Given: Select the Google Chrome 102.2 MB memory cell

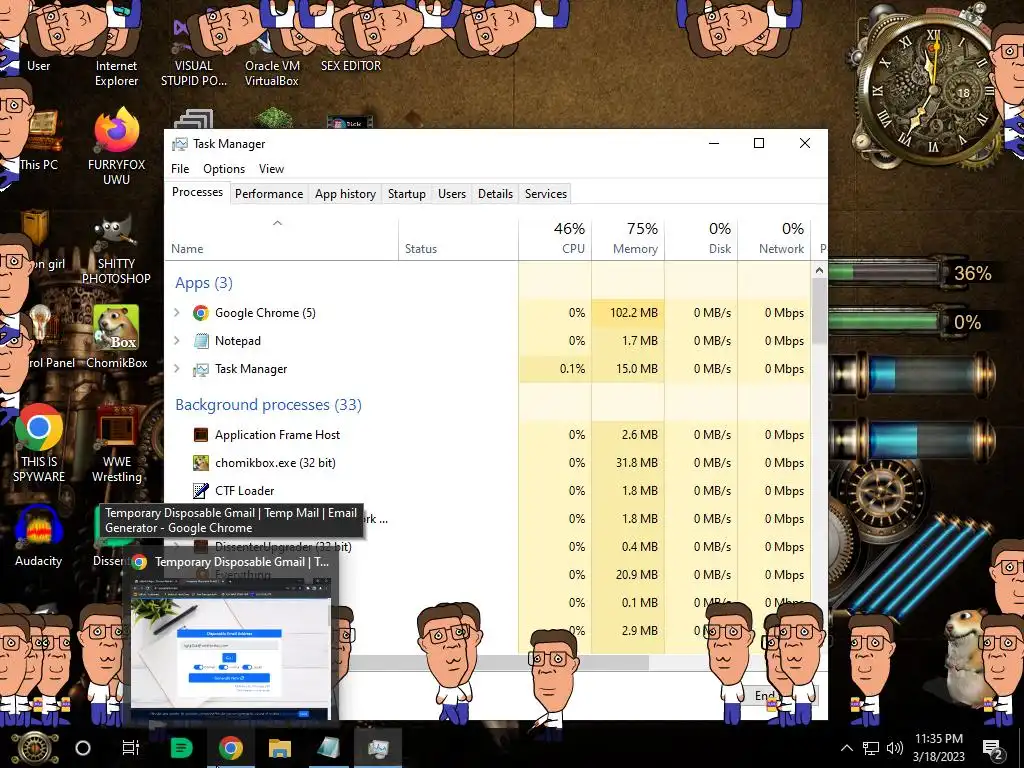Looking at the screenshot, I should click(x=628, y=313).
